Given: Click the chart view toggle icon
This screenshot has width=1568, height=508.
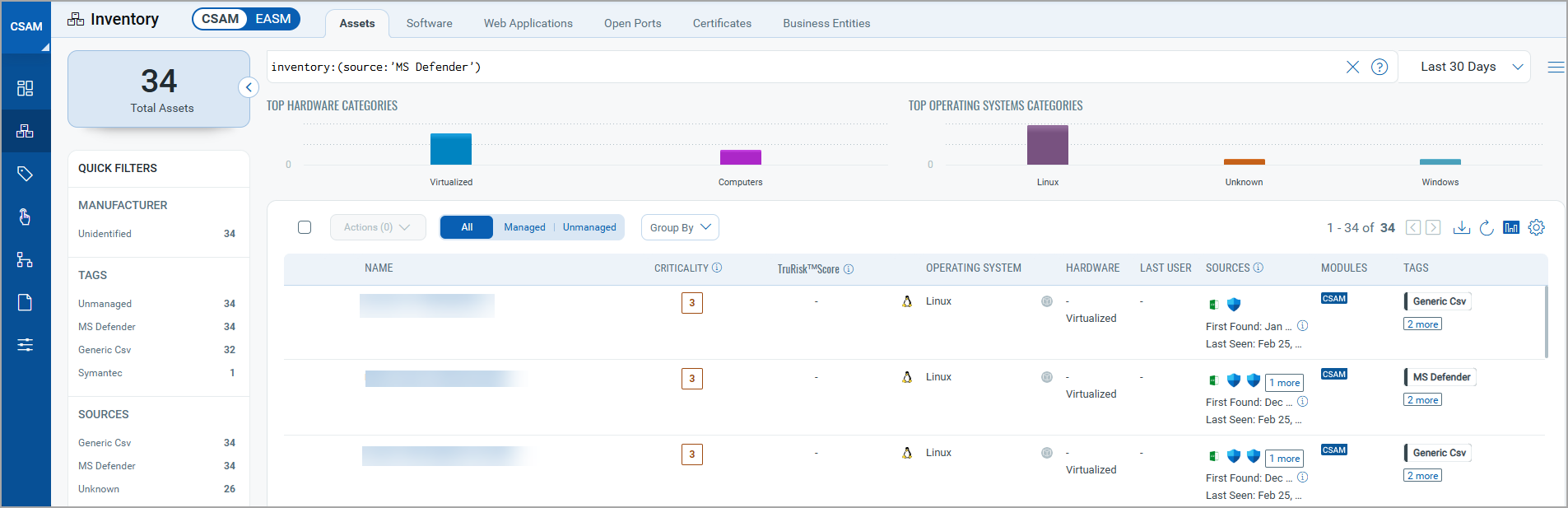Looking at the screenshot, I should coord(1510,227).
